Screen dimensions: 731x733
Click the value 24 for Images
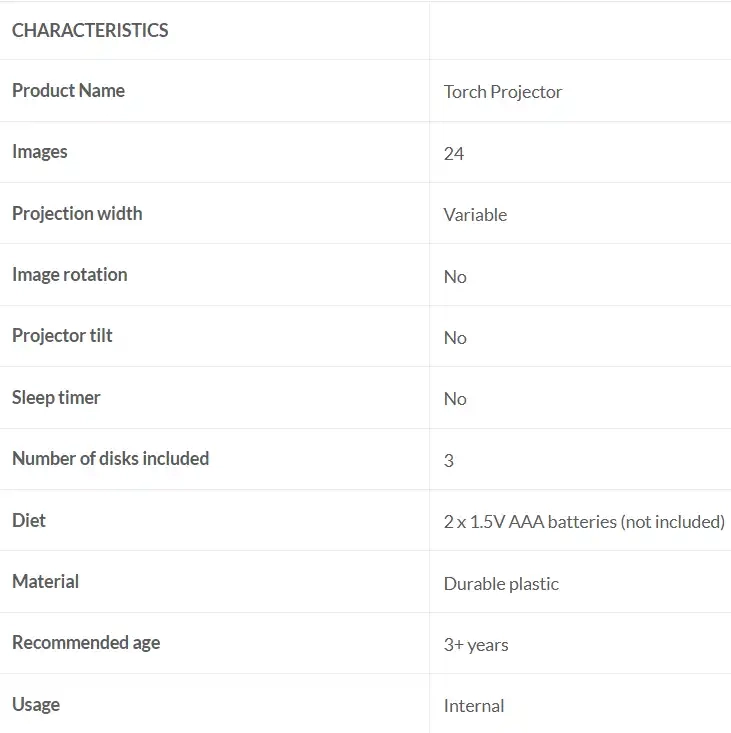coord(454,154)
